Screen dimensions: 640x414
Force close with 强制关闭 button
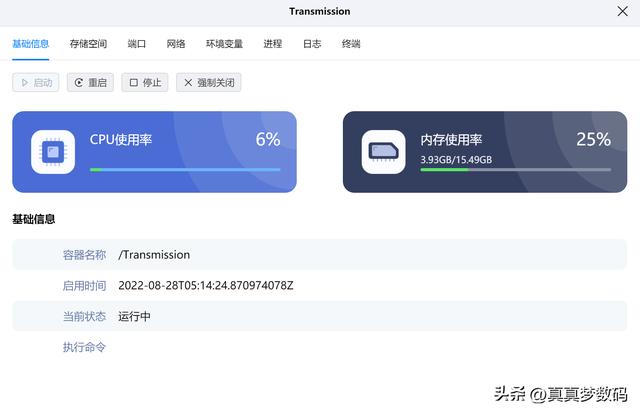(x=209, y=82)
